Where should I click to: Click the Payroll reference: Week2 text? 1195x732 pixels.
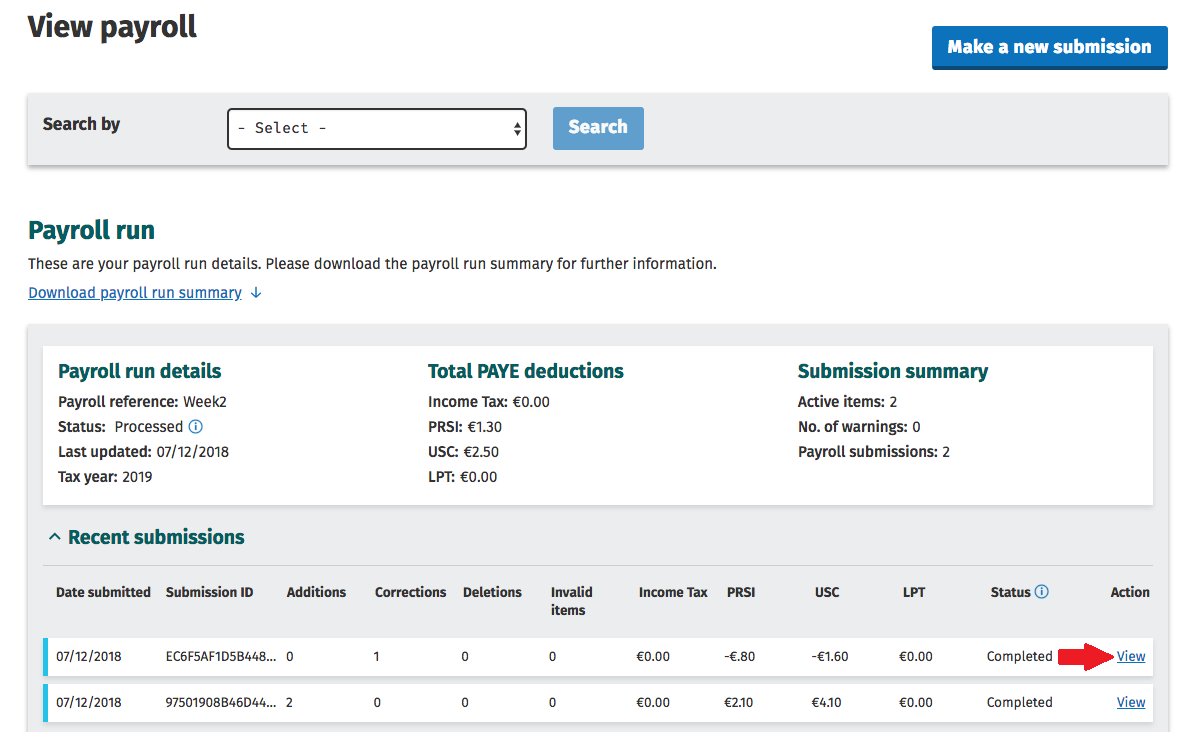tap(143, 402)
